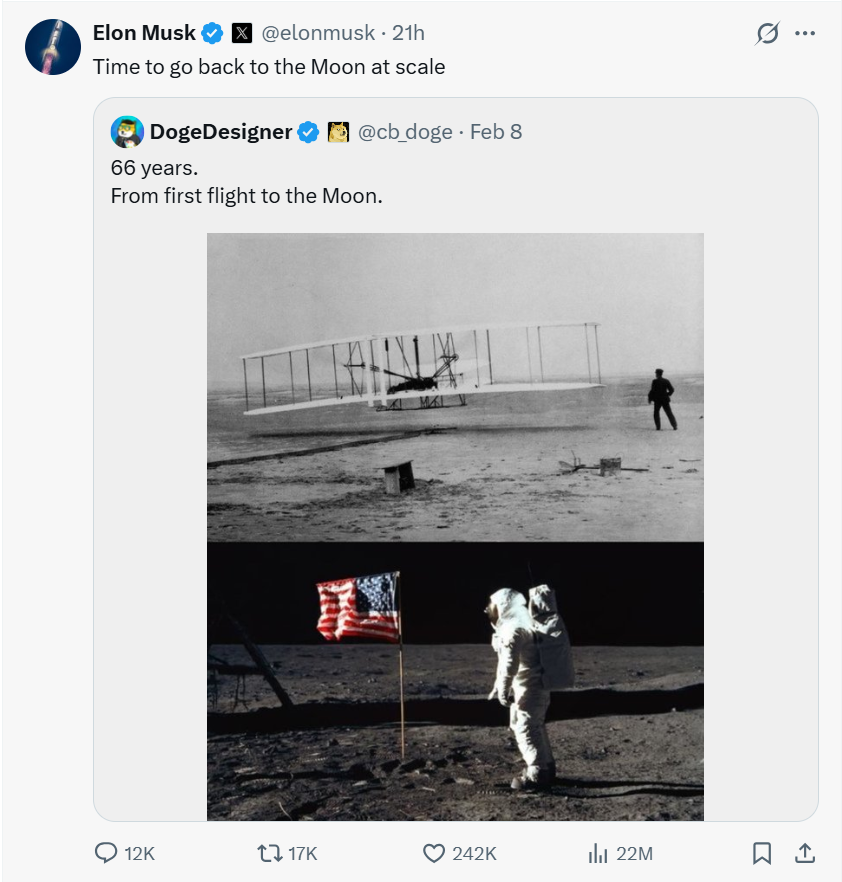Click Elon Musk's profile picture
This screenshot has height=882, width=842.
tap(52, 46)
